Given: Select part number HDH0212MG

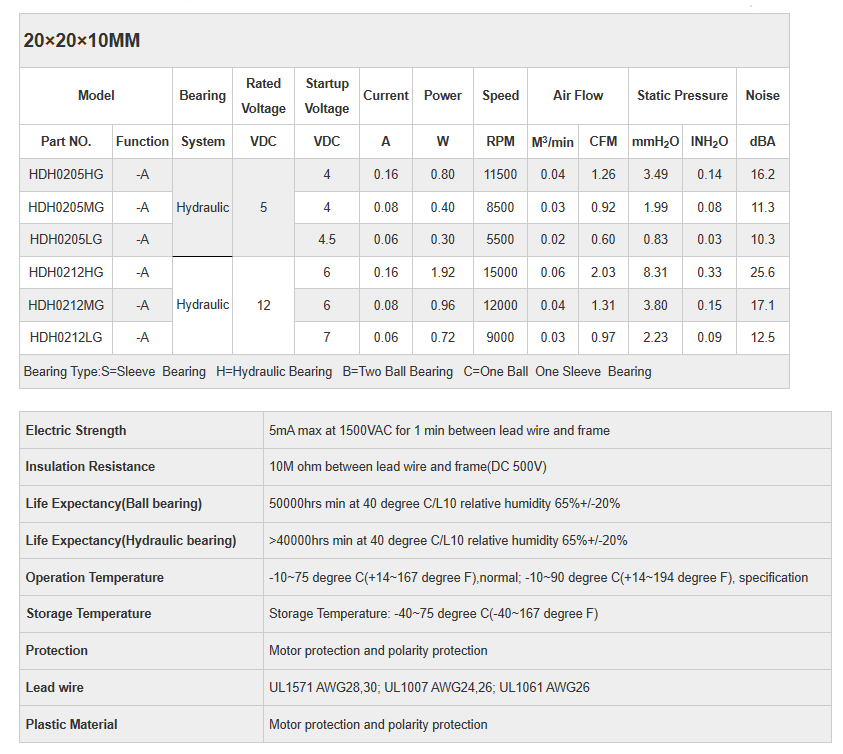Looking at the screenshot, I should (66, 305).
